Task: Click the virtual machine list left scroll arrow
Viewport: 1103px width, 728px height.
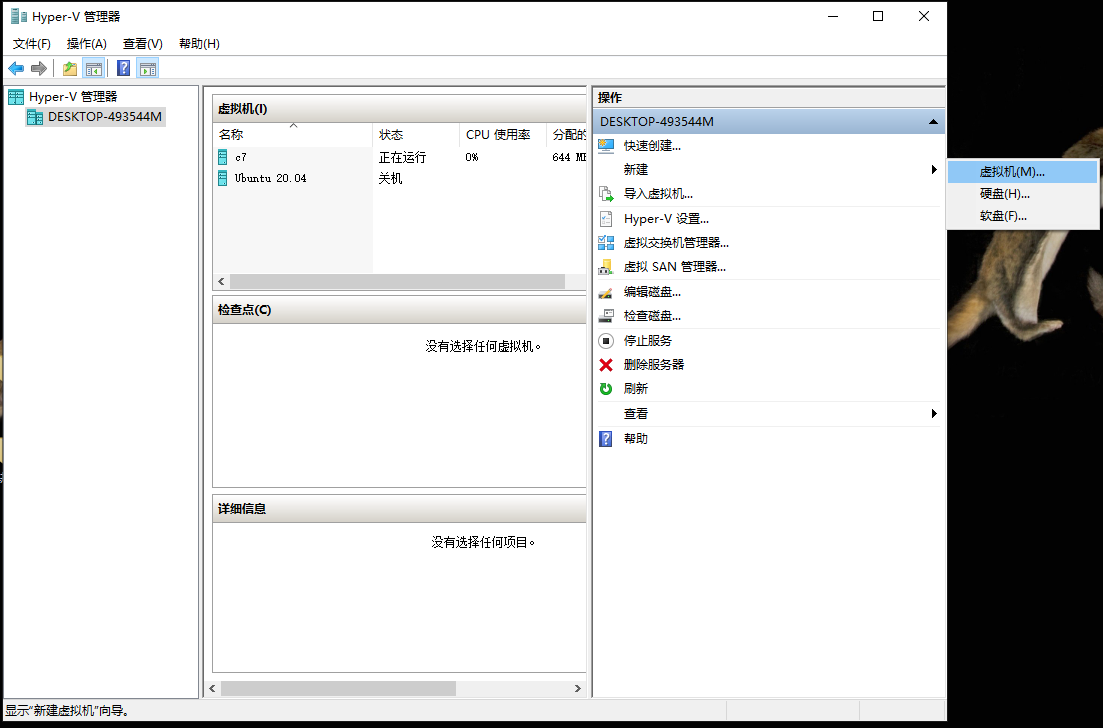Action: 222,281
